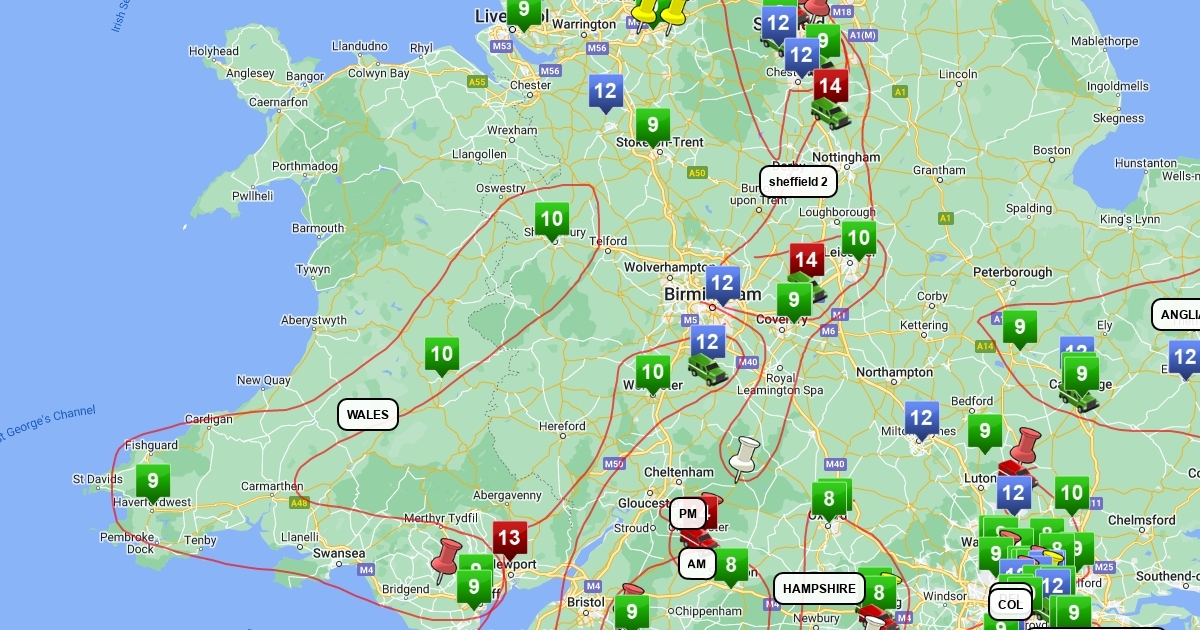1200x630 pixels.
Task: Click the Cheltenham place name
Action: (x=680, y=473)
